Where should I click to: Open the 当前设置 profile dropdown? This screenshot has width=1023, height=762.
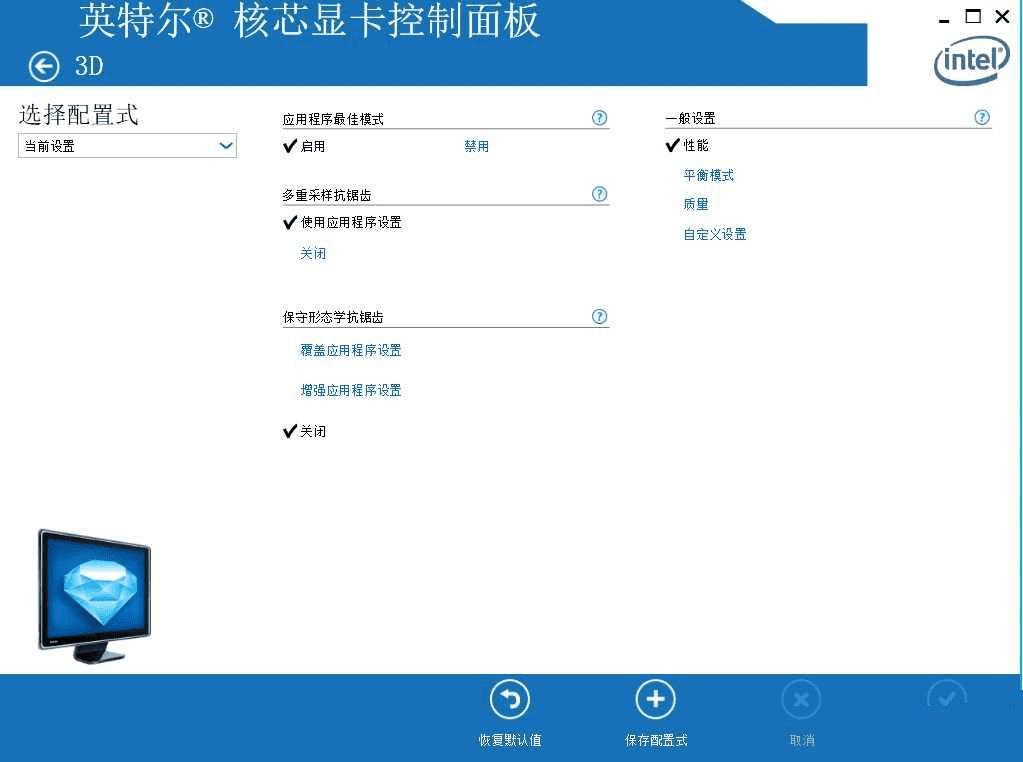tap(127, 145)
